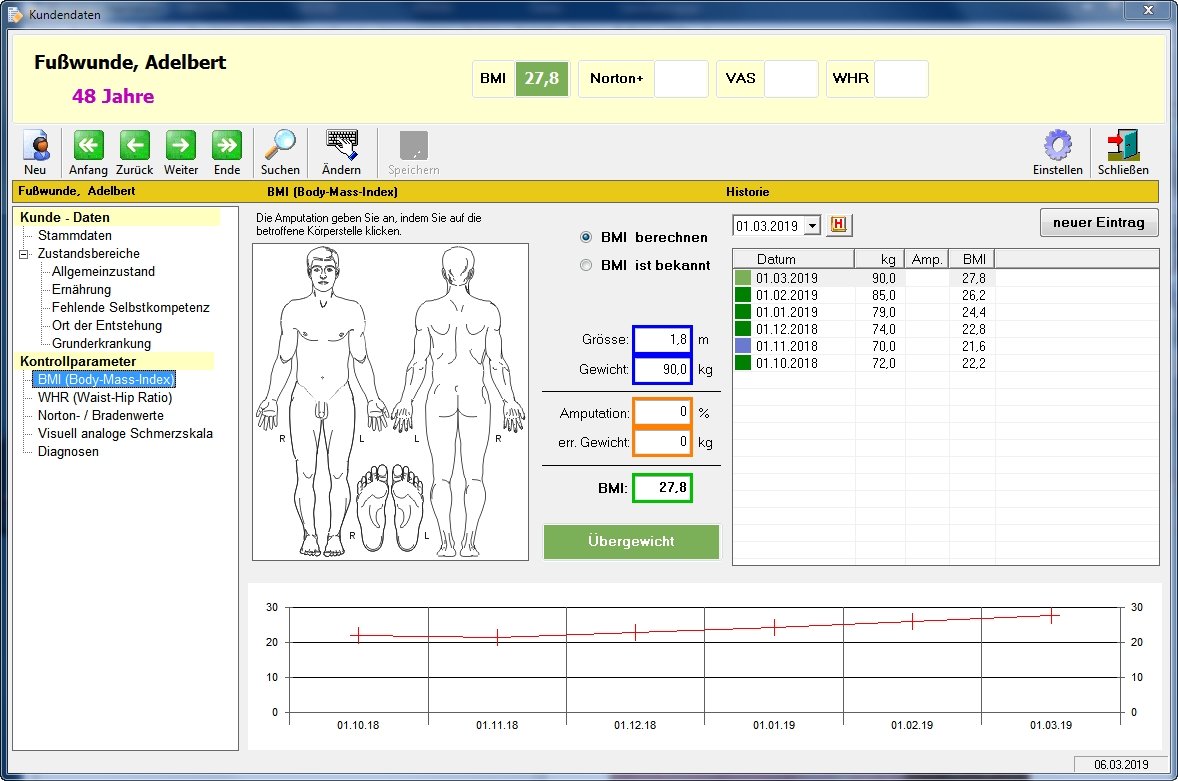The height and width of the screenshot is (781, 1178).
Task: Open WHR (Waist-Hip Ratio) in the tree
Action: coord(104,398)
